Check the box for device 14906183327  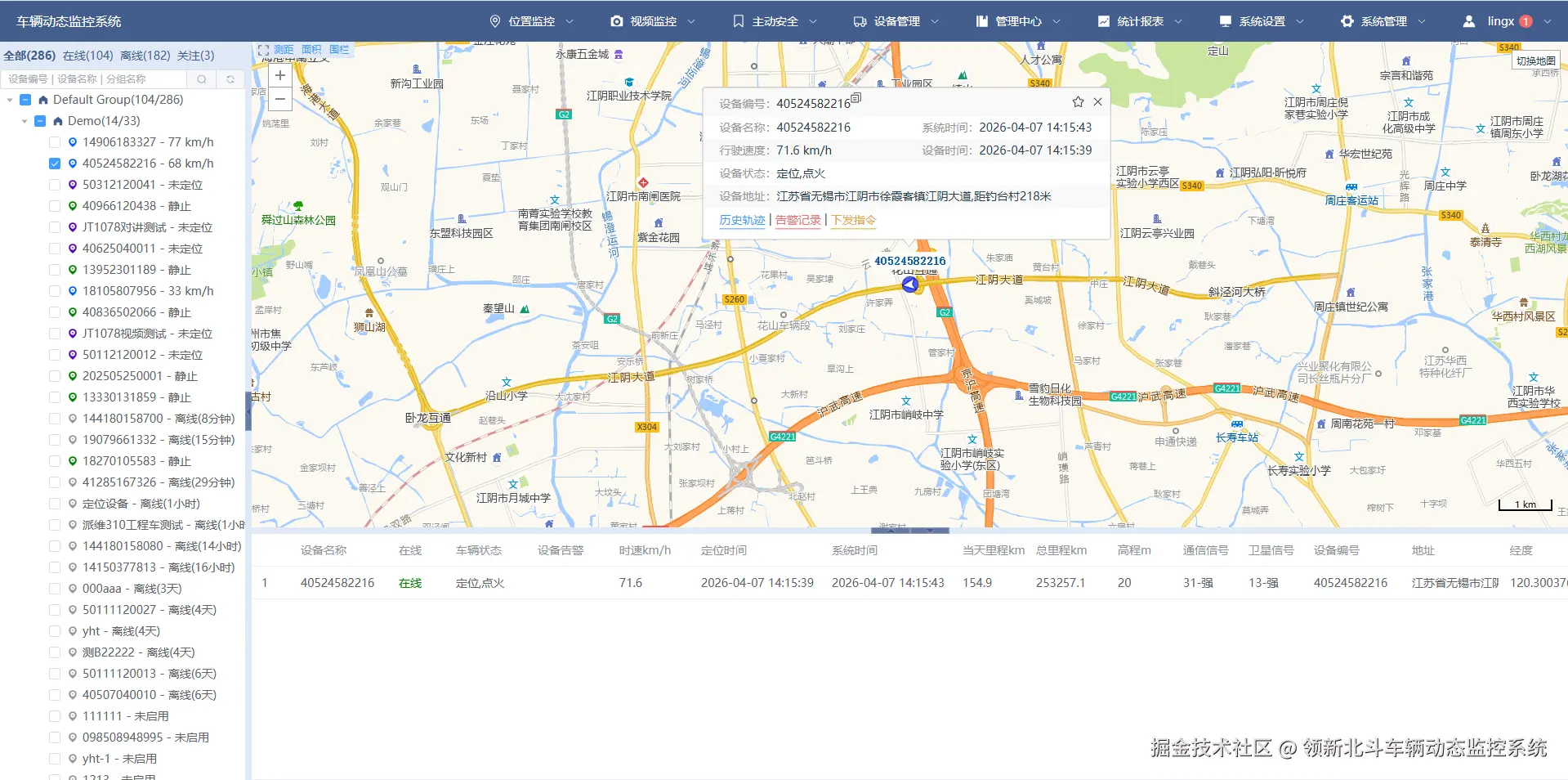pos(55,142)
